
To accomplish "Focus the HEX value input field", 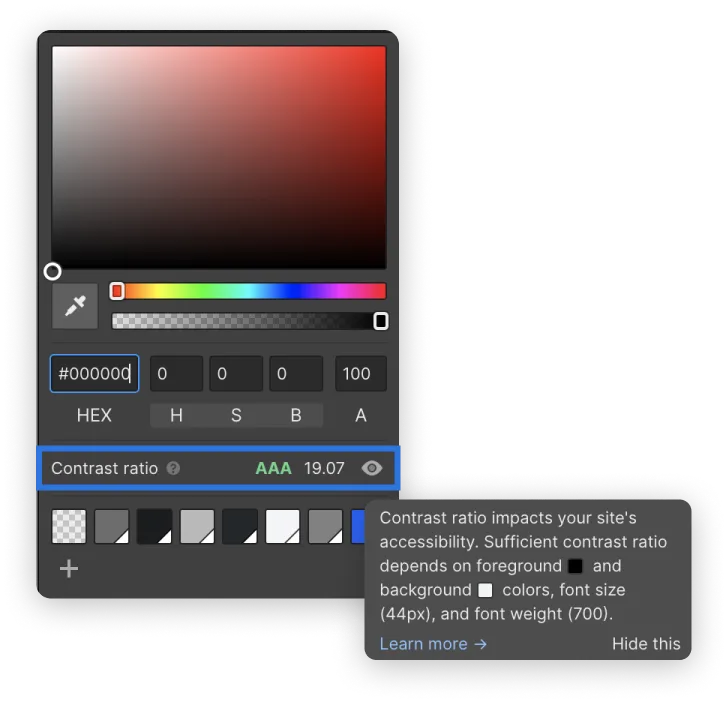I will click(x=94, y=373).
